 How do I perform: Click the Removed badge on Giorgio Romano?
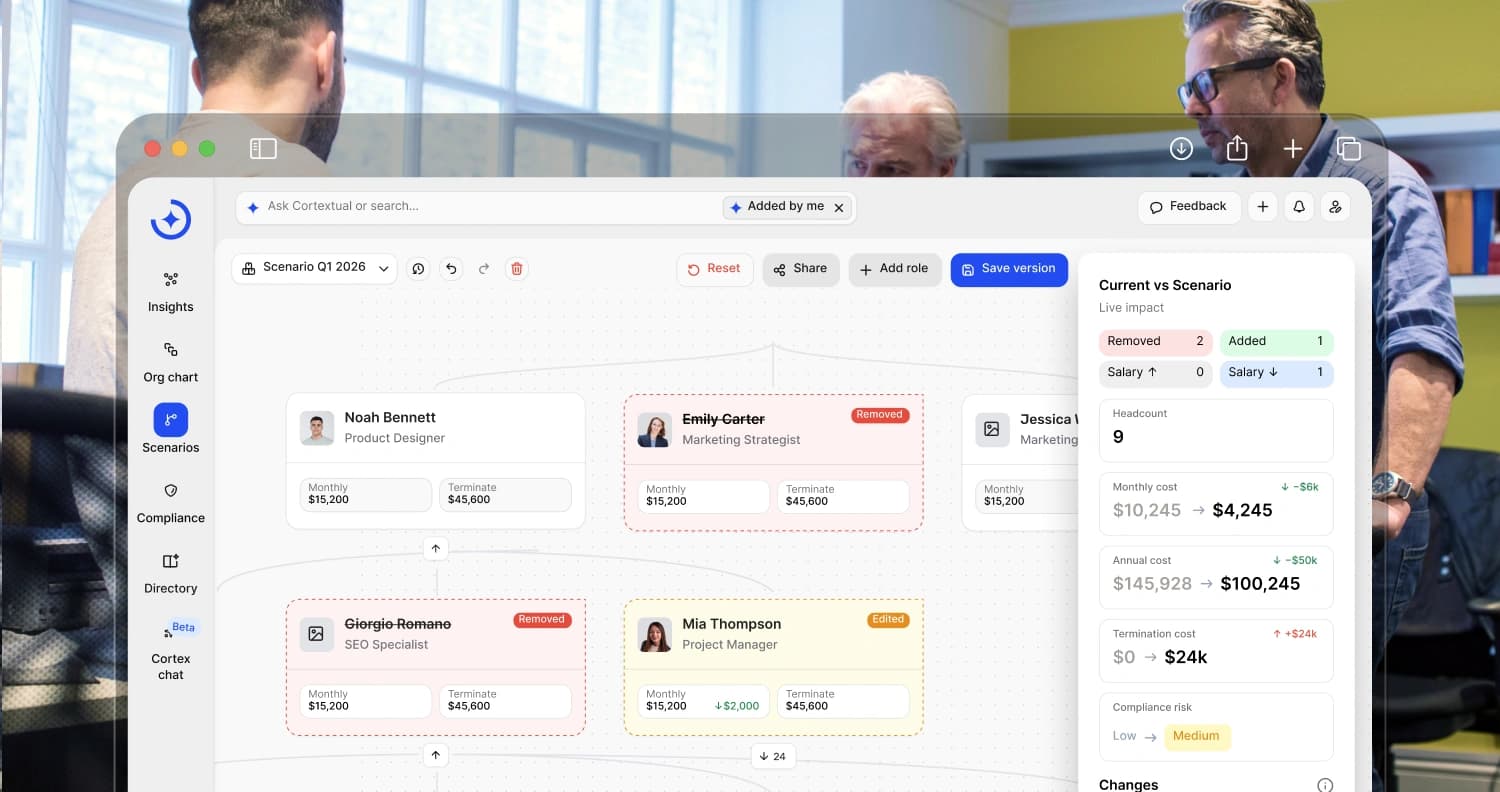coord(542,619)
